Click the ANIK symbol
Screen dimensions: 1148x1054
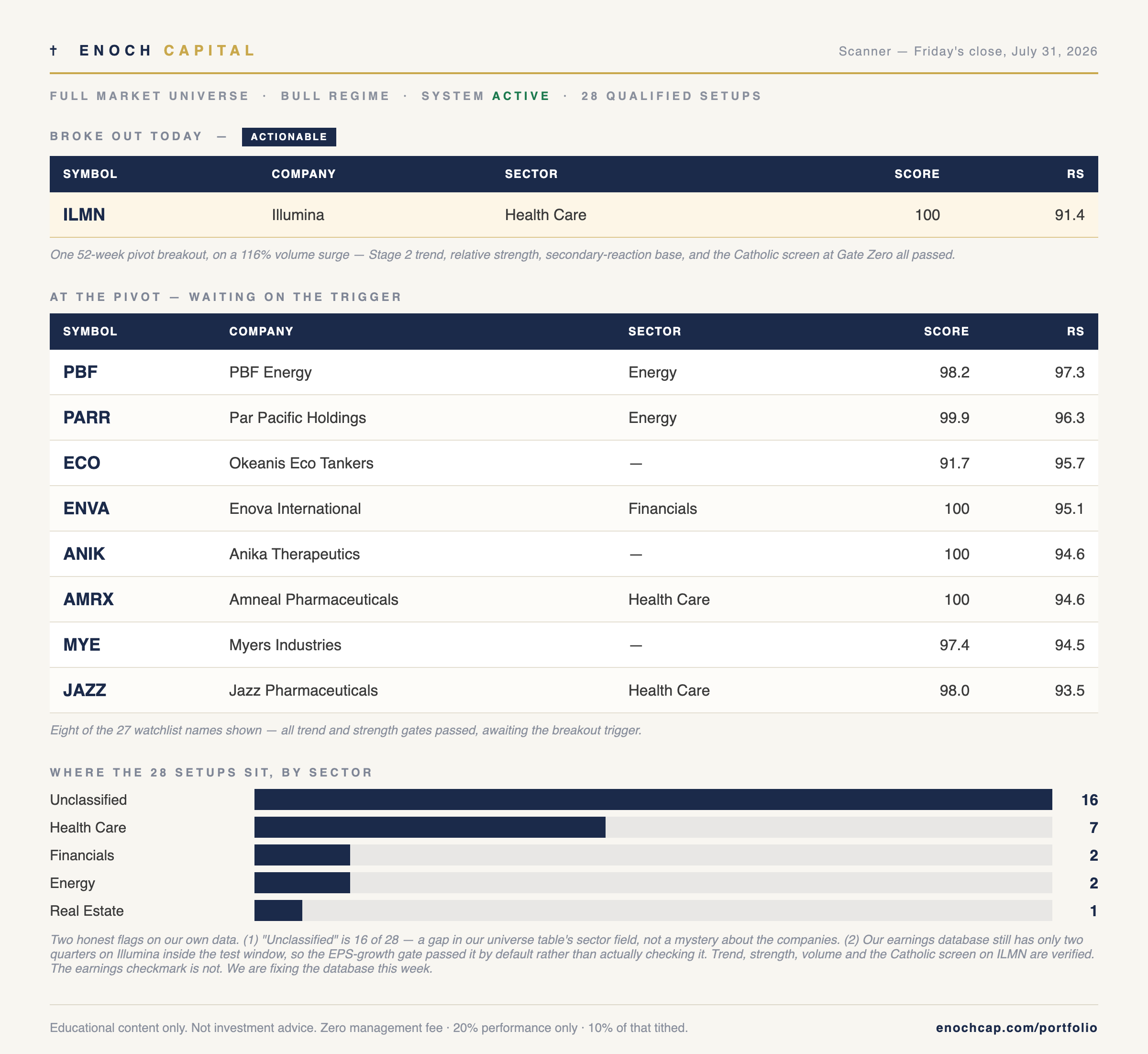84,554
